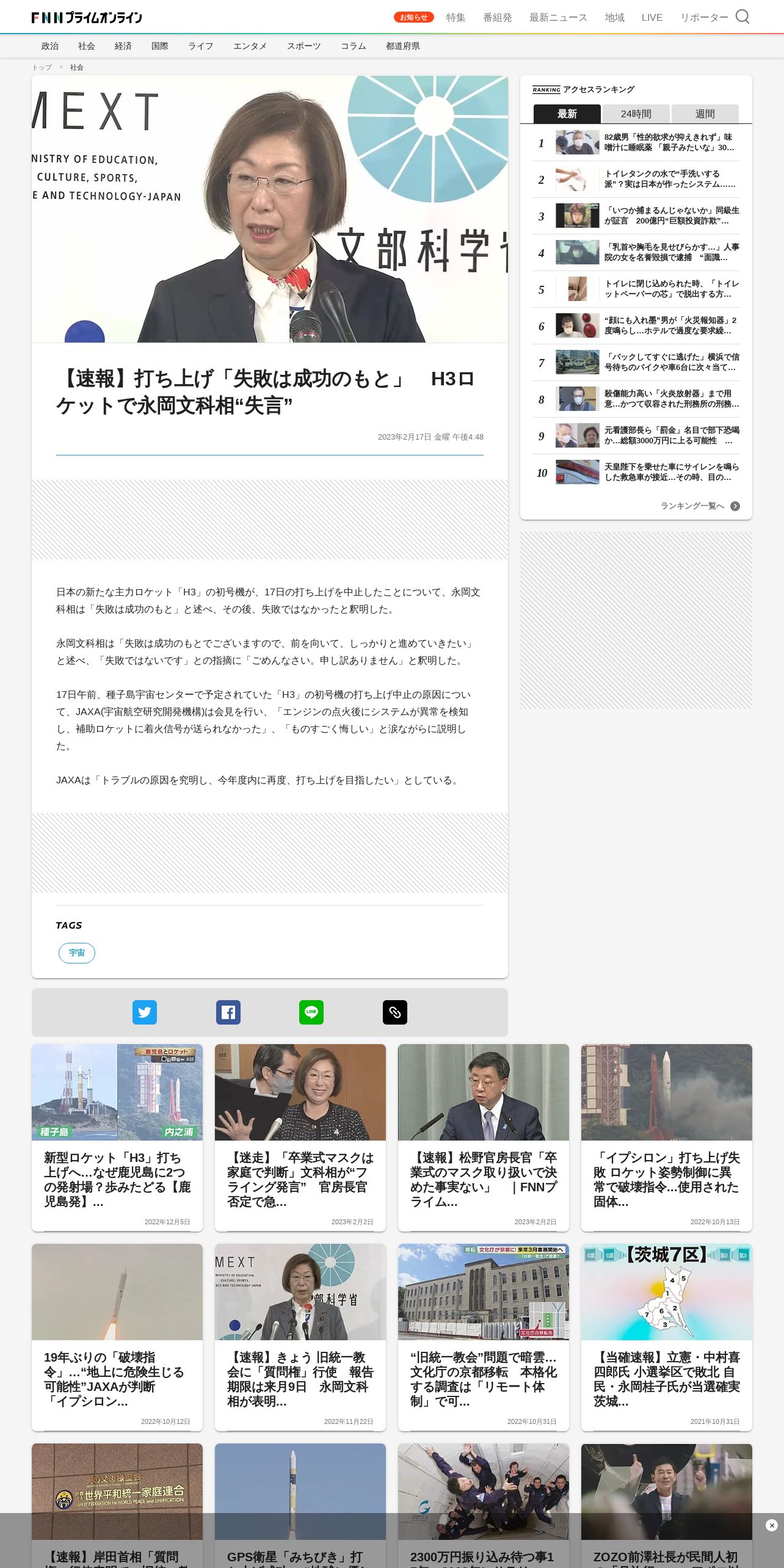Open related article 松野官房長官 卒業式のマスク

point(484,1138)
